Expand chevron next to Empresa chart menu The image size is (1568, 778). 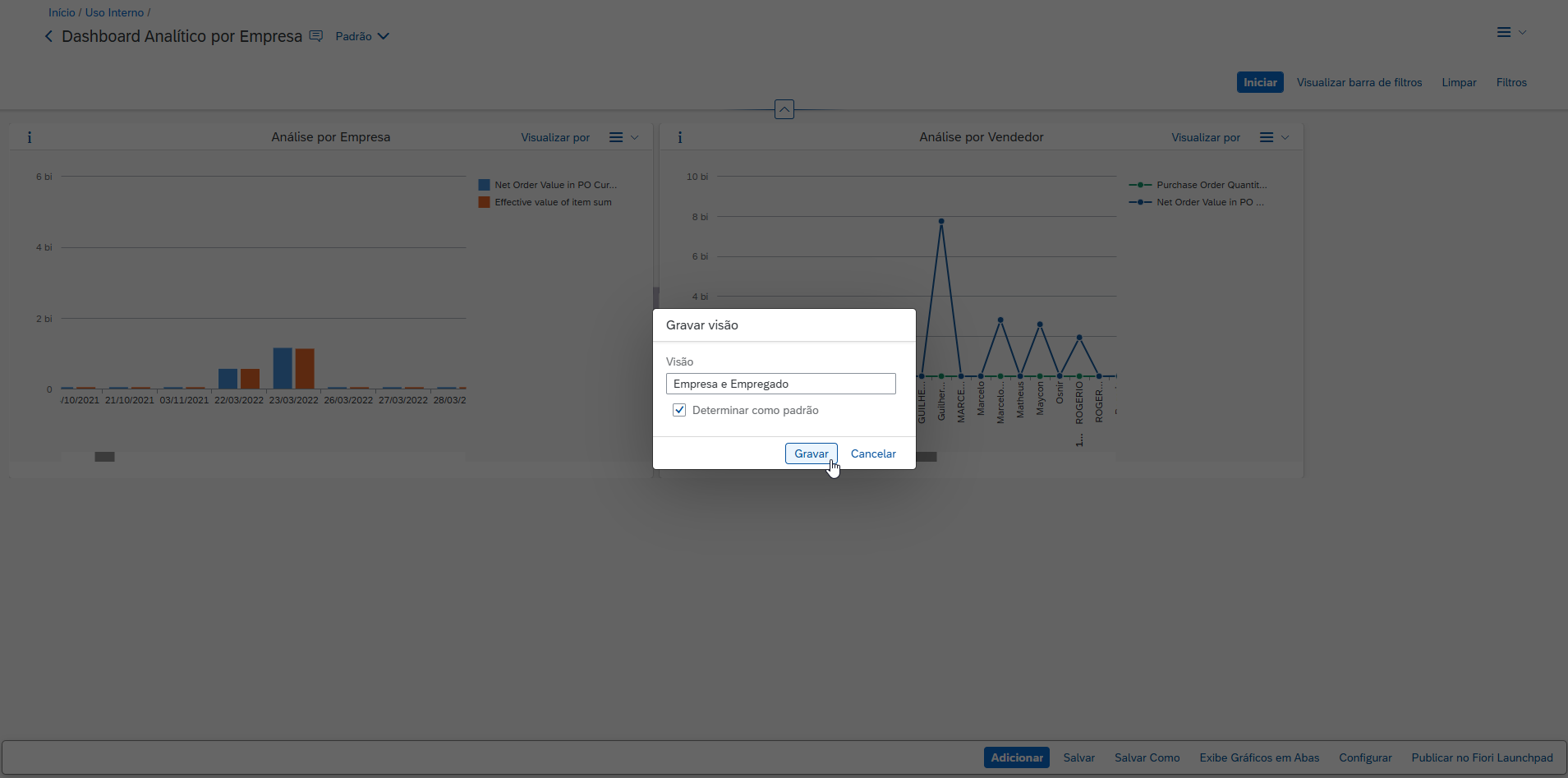[x=634, y=137]
